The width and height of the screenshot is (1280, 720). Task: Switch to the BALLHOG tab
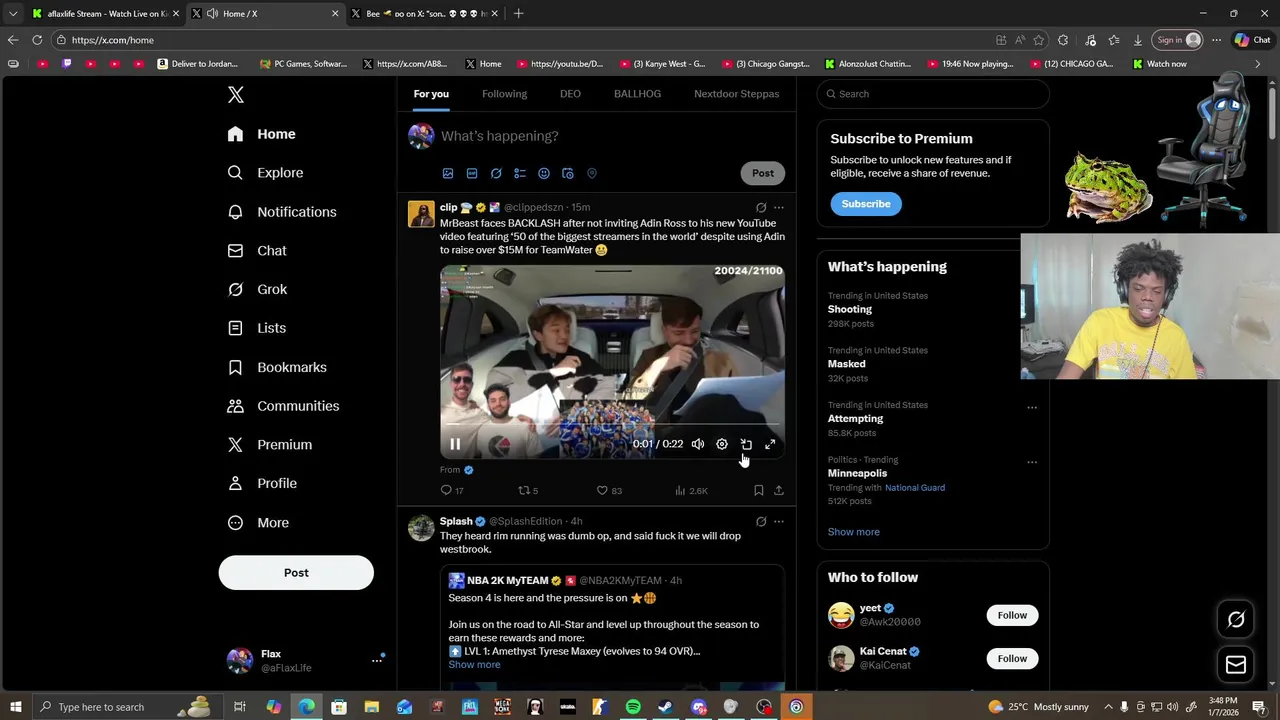pyautogui.click(x=637, y=94)
